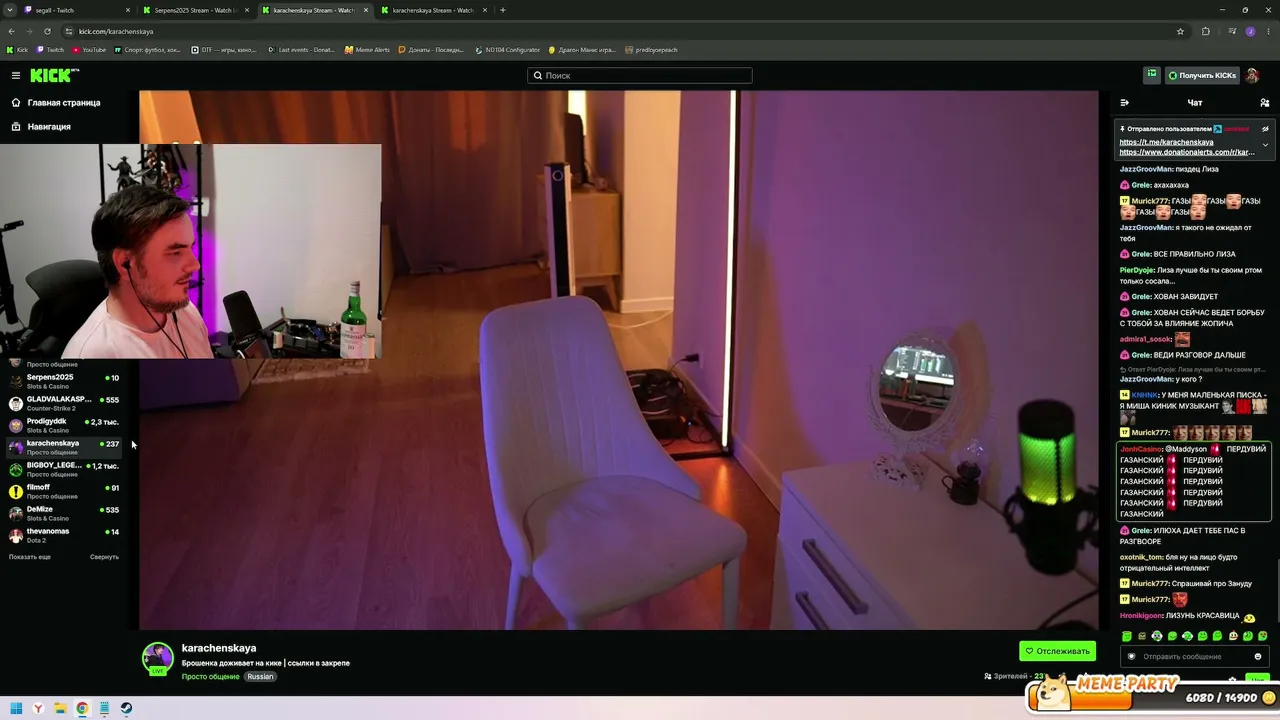1280x720 pixels.
Task: Open the hamburger sidebar menu
Action: point(16,75)
